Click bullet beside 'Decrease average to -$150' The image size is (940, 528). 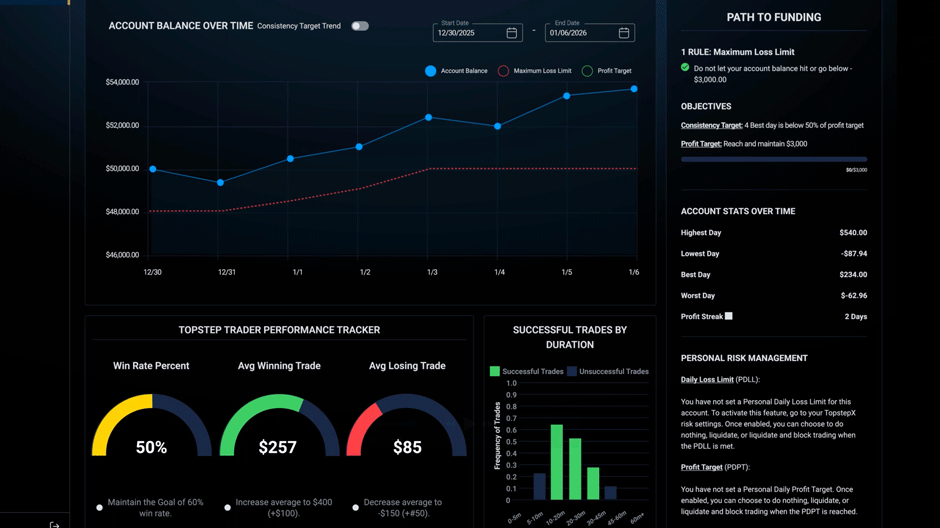[355, 508]
